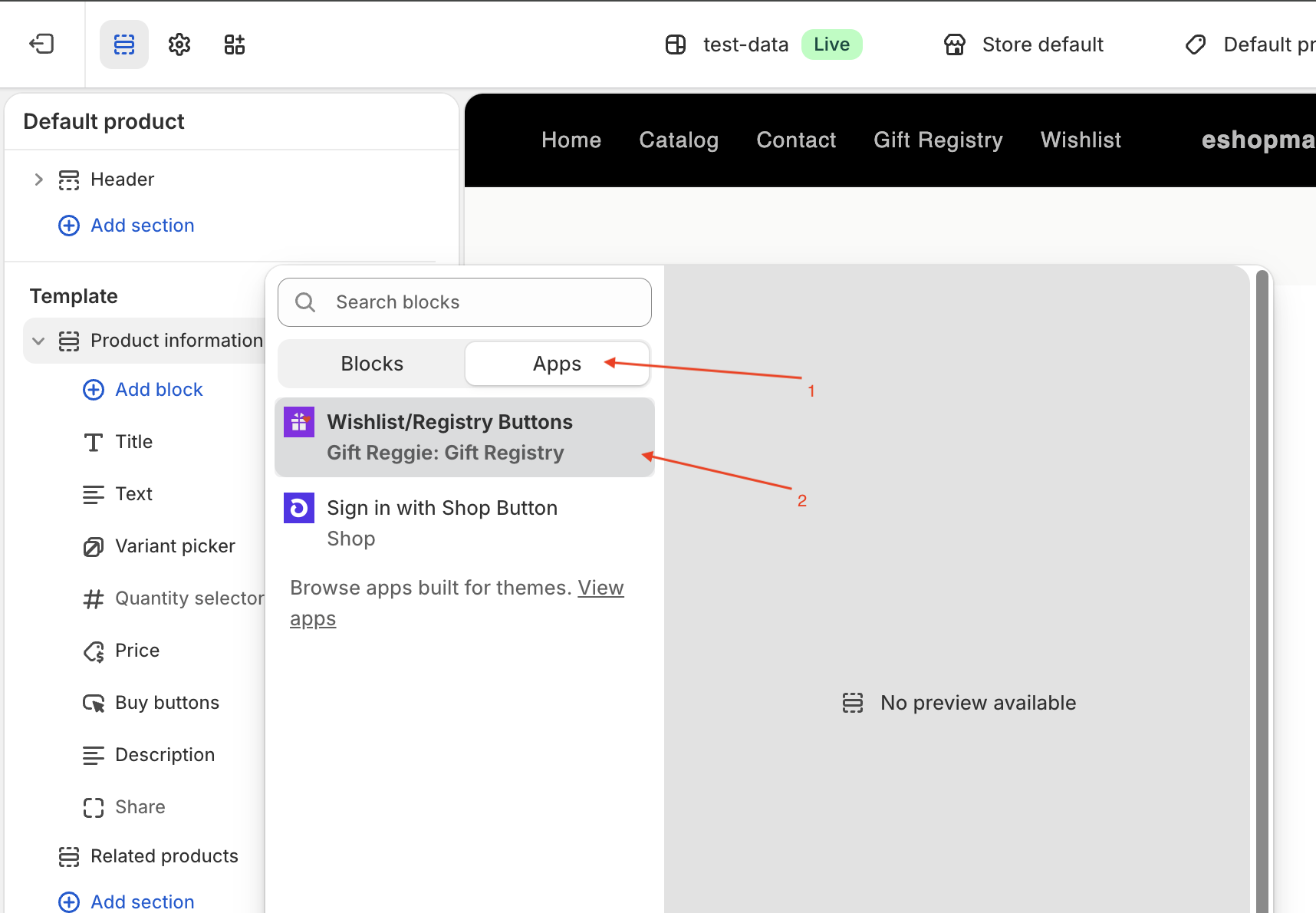This screenshot has height=913, width=1316.
Task: Click the plus icon beside top Add section
Action: click(x=69, y=226)
